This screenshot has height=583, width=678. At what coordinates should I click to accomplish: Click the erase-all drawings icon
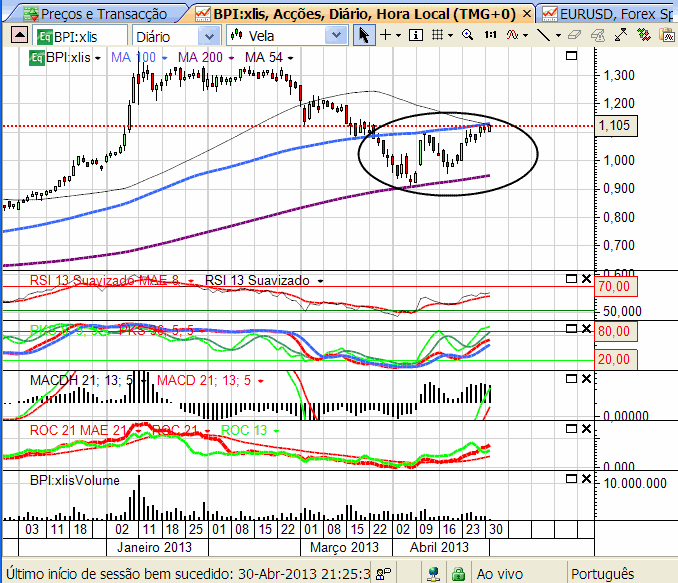click(x=598, y=35)
